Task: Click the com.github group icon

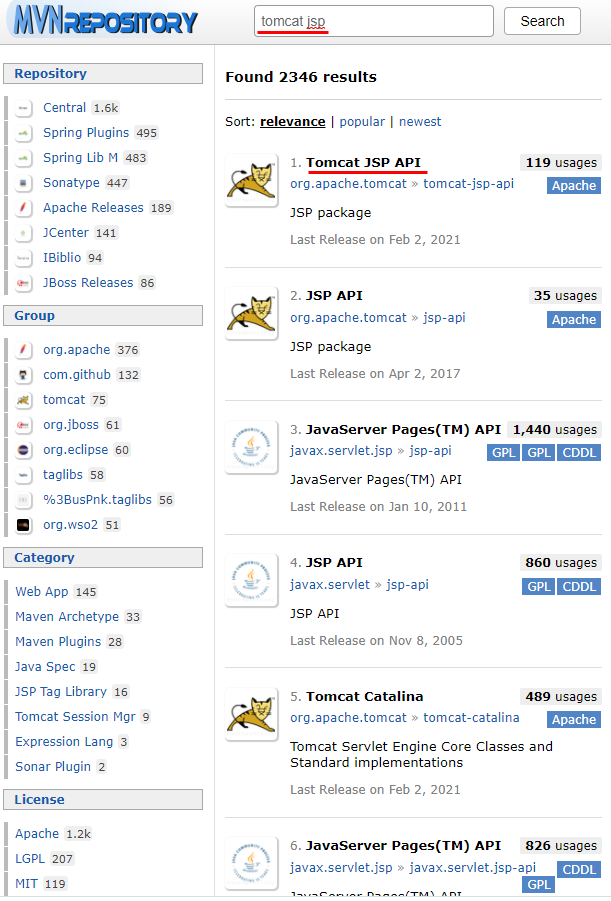Action: point(23,375)
